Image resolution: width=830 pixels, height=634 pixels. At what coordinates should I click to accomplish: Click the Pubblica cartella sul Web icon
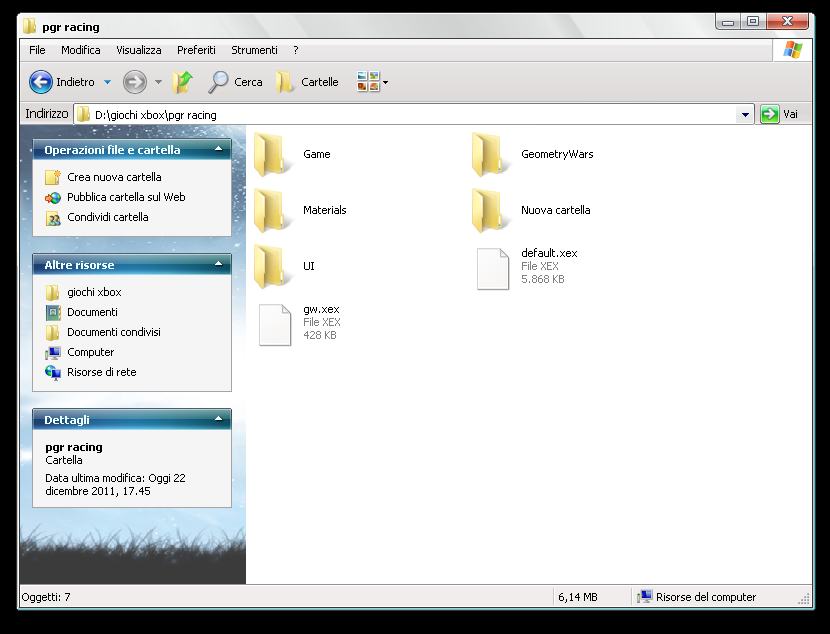[x=53, y=197]
